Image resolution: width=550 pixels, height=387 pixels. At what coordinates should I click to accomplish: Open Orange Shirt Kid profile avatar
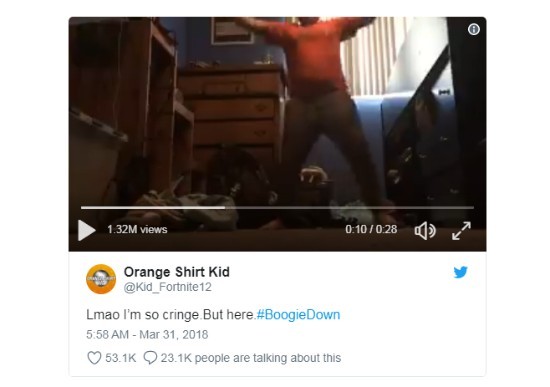pyautogui.click(x=101, y=279)
